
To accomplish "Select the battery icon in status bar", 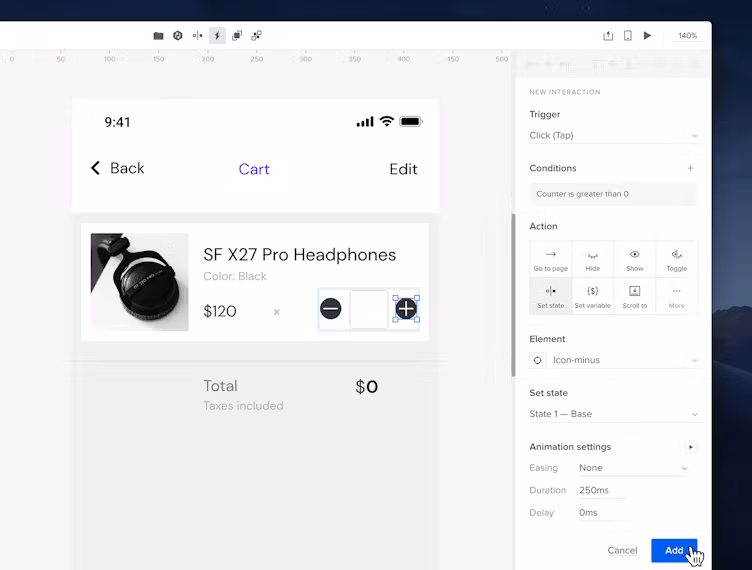I will [411, 121].
